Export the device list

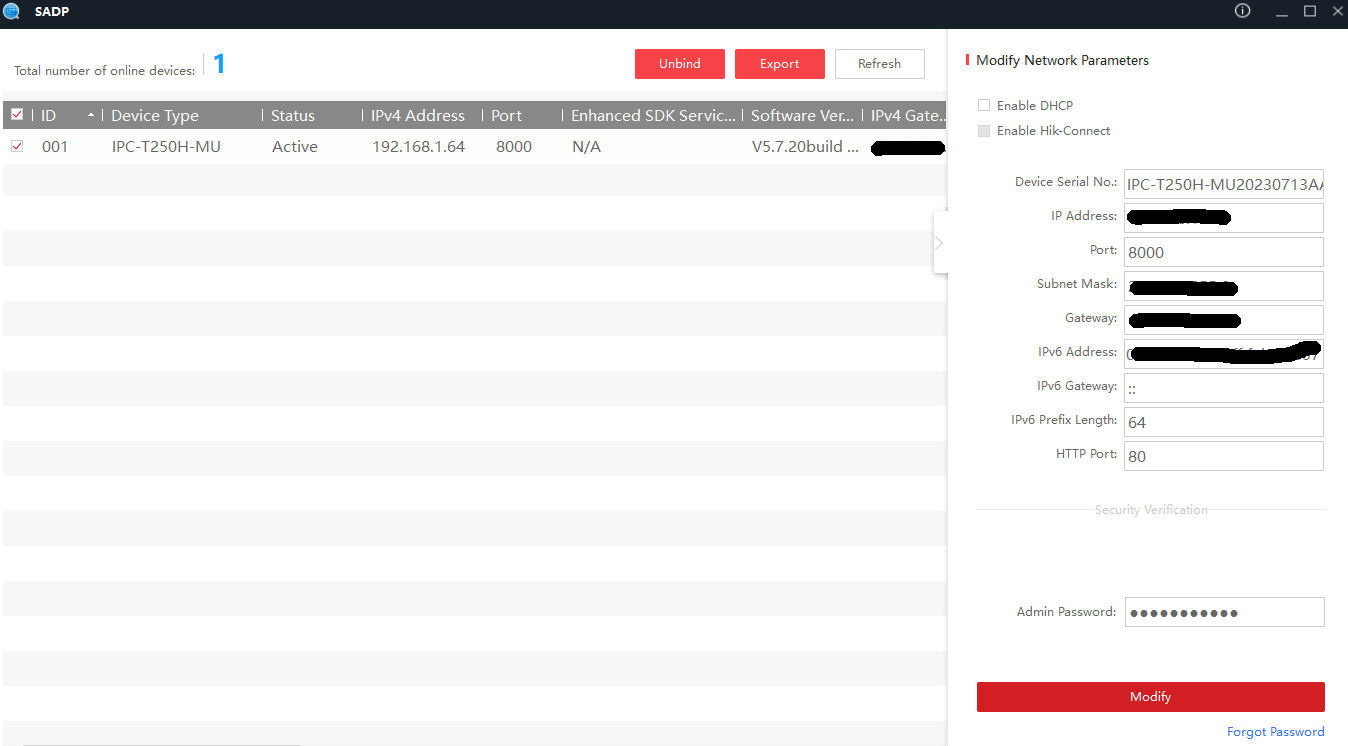(x=779, y=64)
